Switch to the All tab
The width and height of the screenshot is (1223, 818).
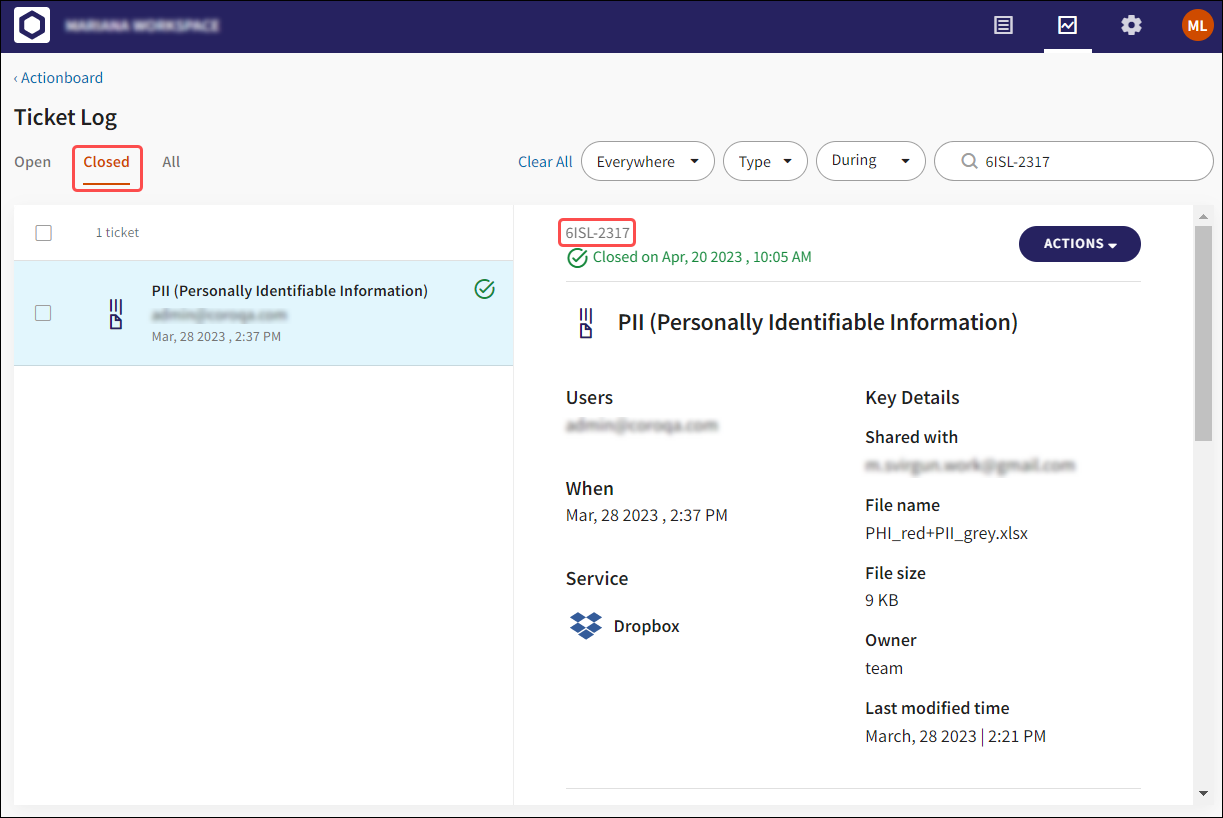pyautogui.click(x=171, y=162)
